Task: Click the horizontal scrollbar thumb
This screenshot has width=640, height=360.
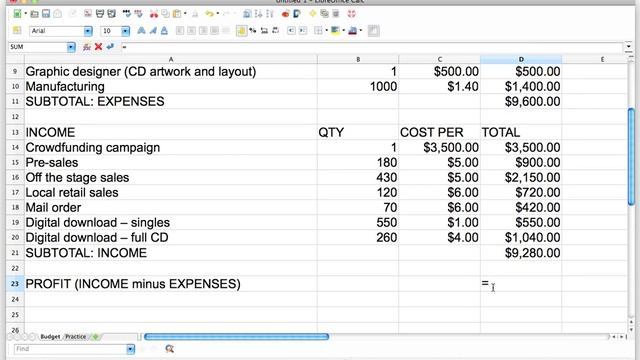Action: (x=236, y=337)
